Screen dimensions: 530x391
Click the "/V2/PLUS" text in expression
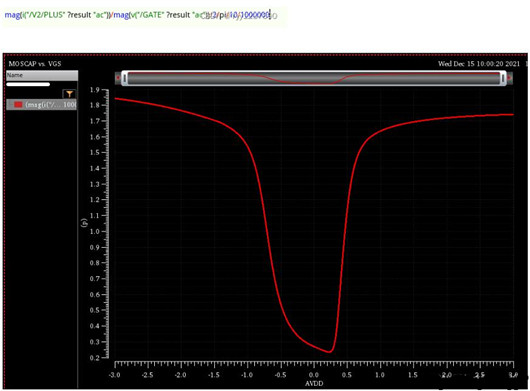click(48, 15)
